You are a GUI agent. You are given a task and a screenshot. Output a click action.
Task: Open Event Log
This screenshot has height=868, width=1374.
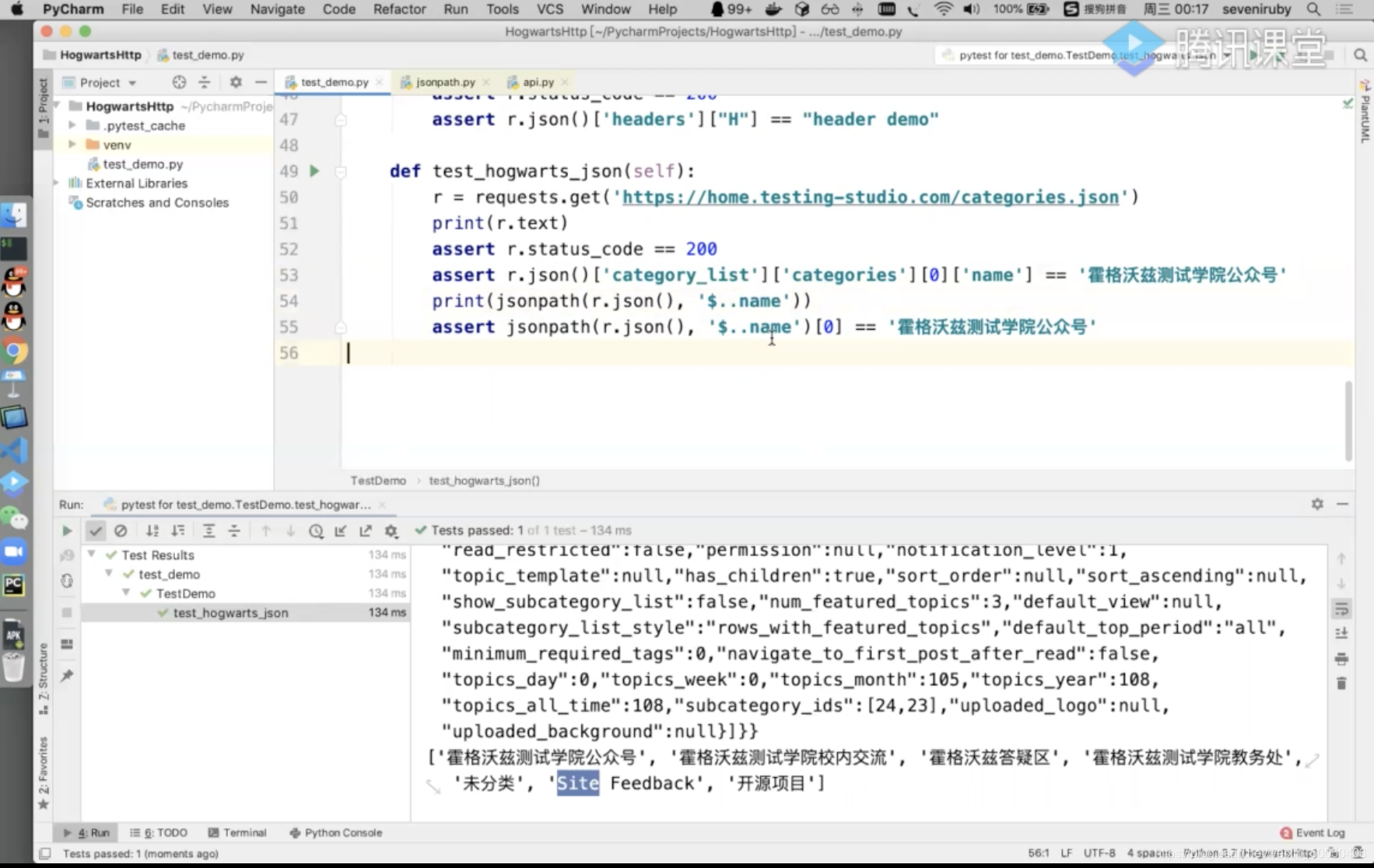coord(1313,832)
